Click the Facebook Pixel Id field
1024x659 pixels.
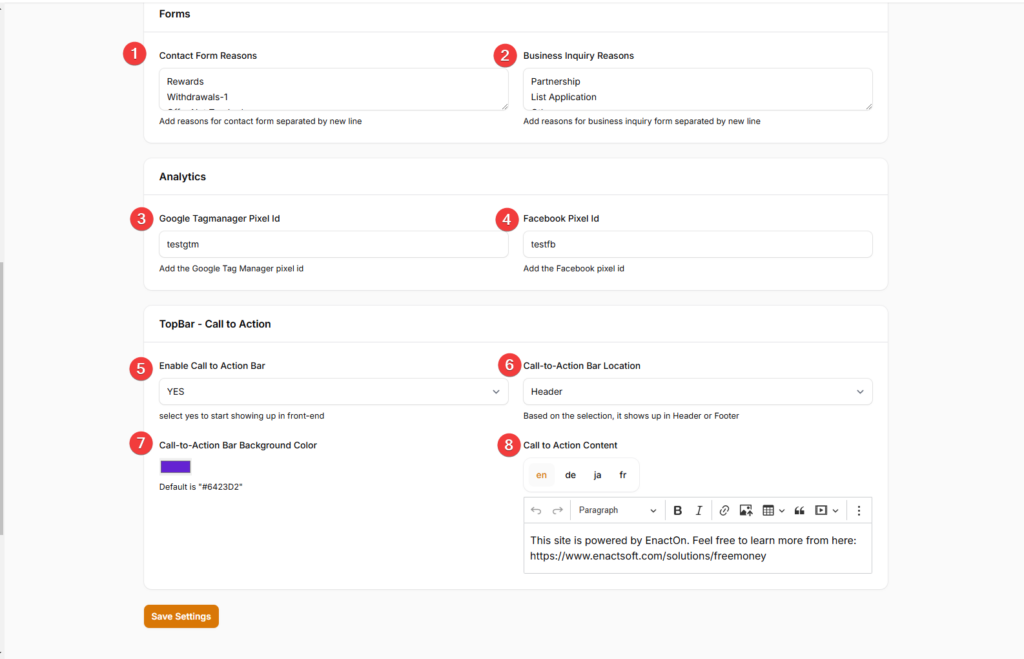(x=697, y=244)
